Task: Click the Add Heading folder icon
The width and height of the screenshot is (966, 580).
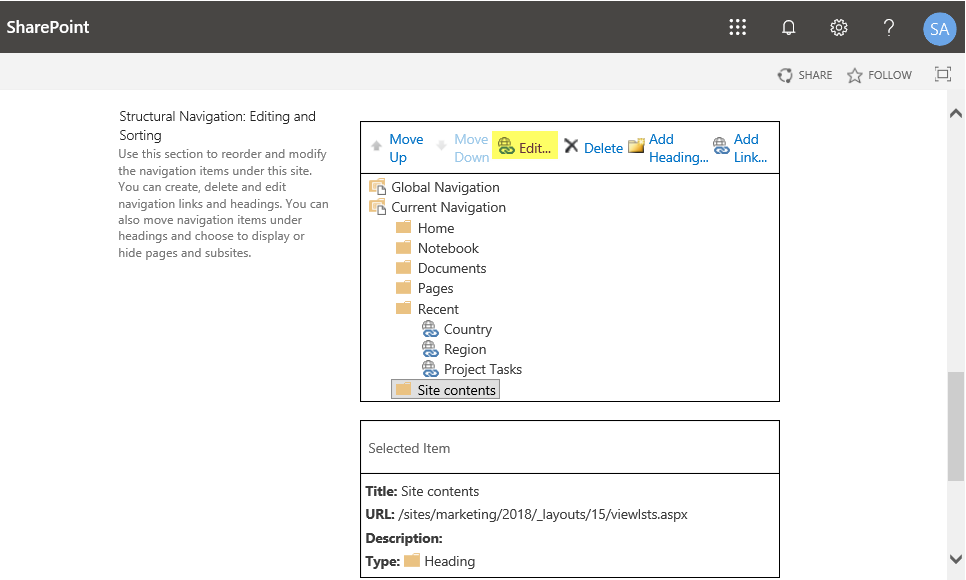Action: click(637, 146)
